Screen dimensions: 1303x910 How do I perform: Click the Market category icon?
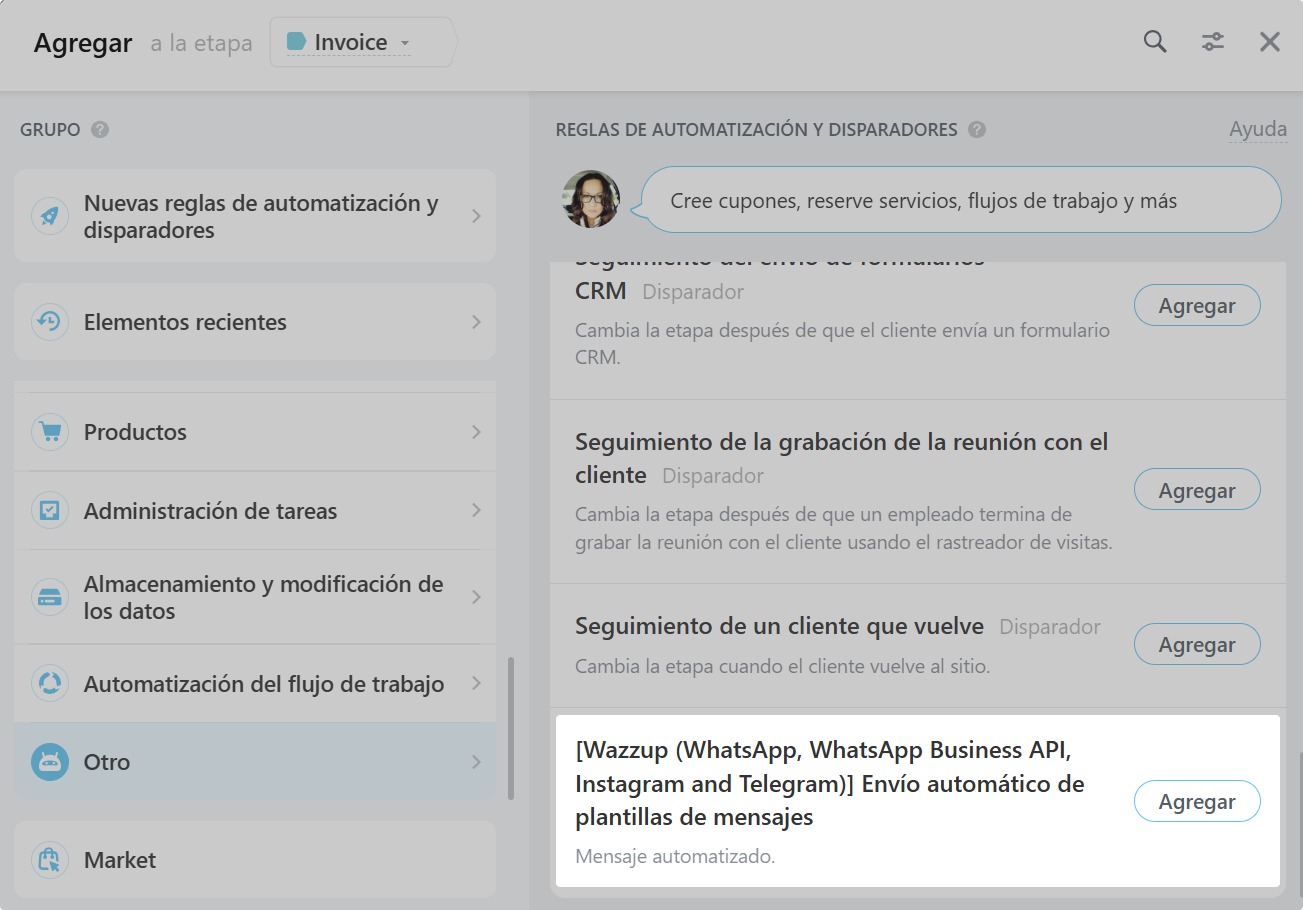tap(50, 860)
